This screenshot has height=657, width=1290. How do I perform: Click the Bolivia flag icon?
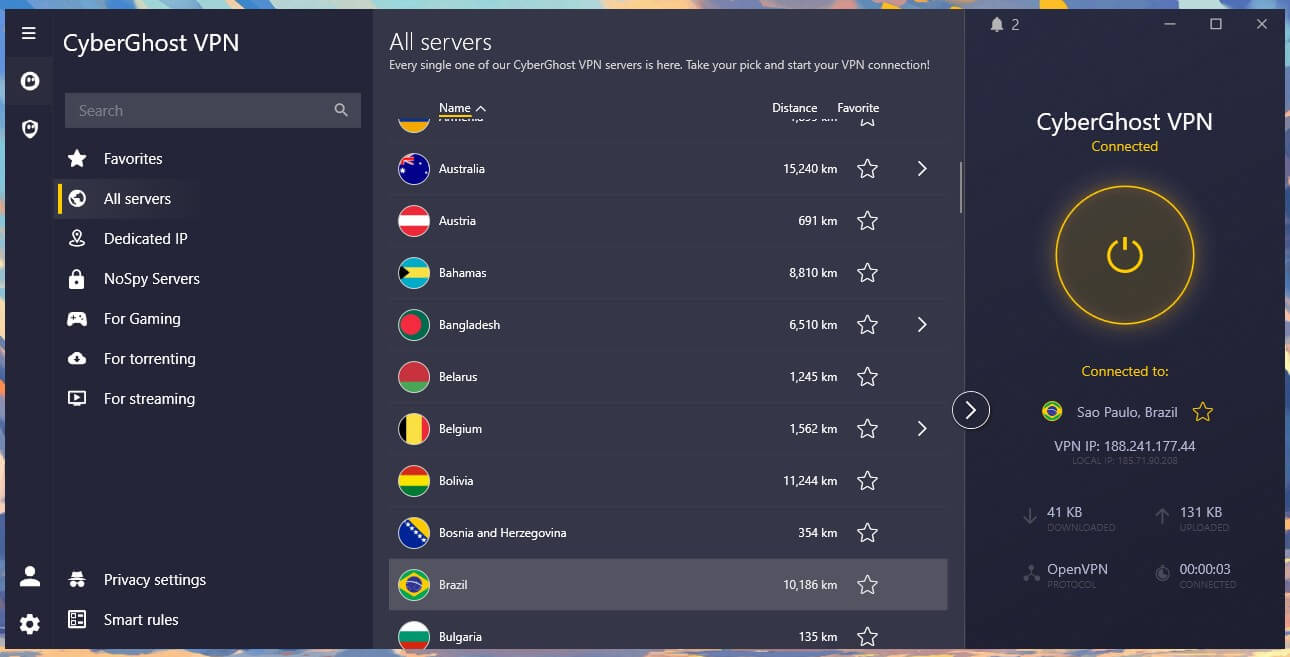click(414, 481)
